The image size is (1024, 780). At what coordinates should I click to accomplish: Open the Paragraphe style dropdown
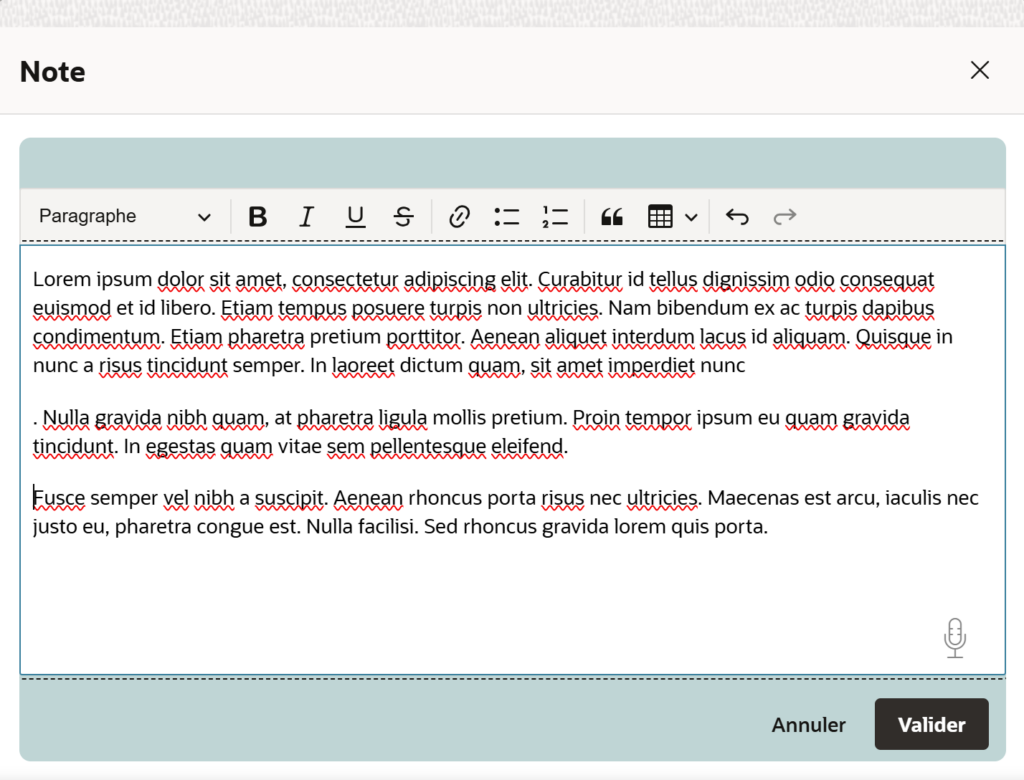(x=125, y=217)
